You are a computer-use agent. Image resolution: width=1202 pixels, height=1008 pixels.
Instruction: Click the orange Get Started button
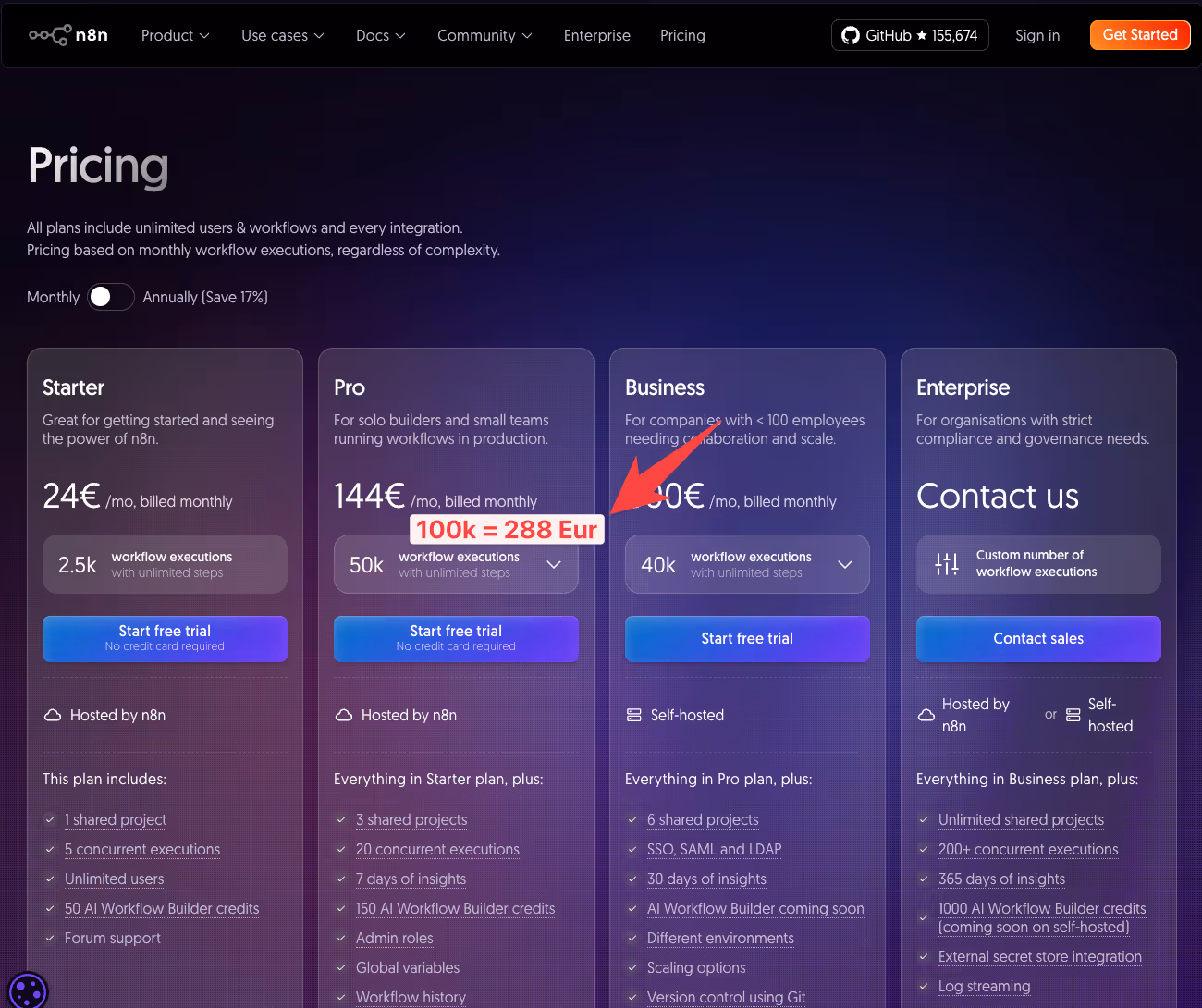1140,35
